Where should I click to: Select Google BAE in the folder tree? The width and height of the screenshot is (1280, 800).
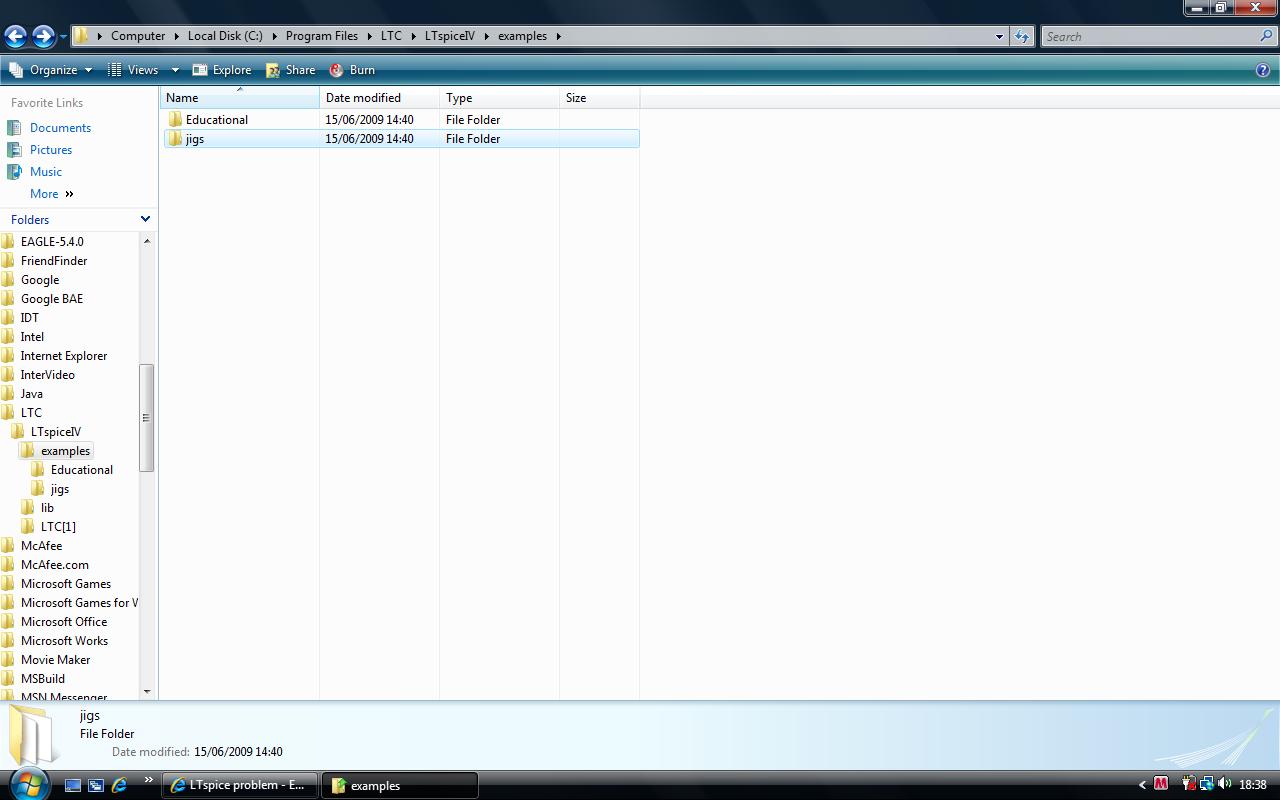tap(52, 299)
